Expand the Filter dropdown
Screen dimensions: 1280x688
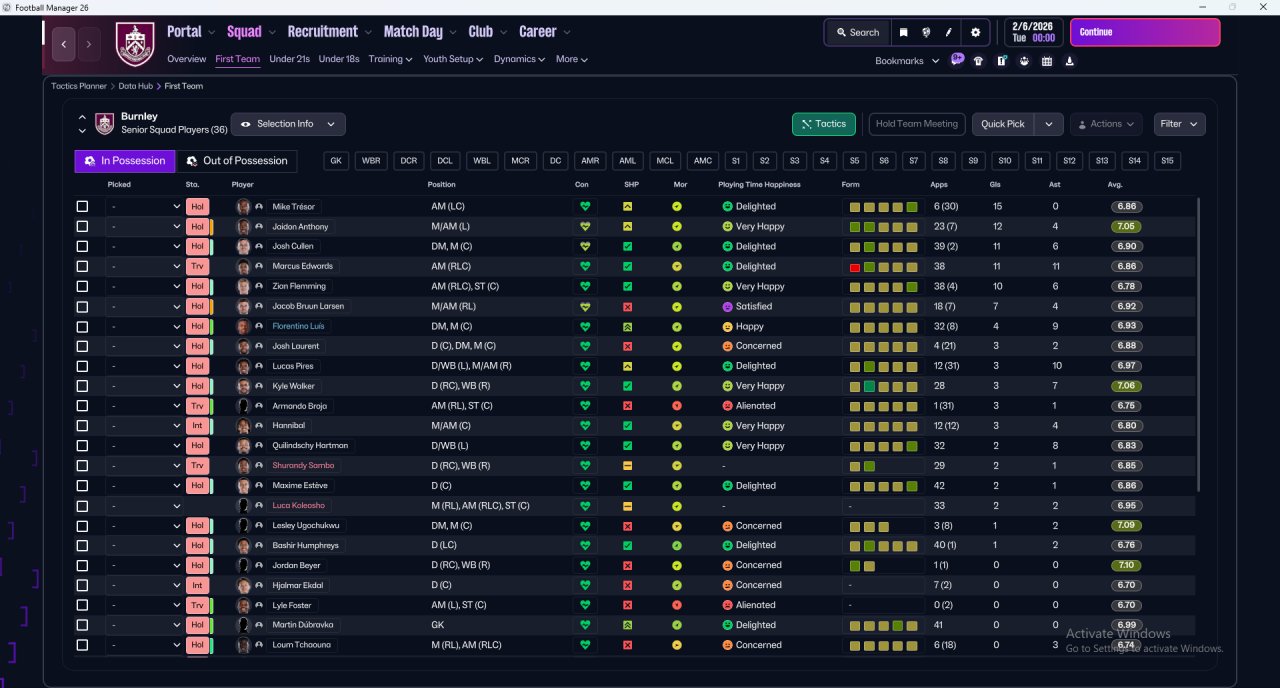point(1179,124)
